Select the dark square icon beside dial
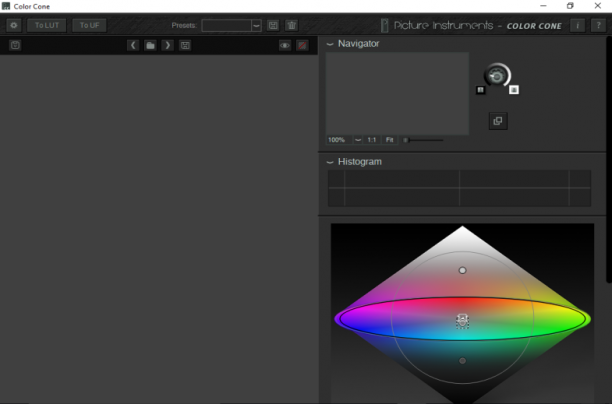Screen dimensions: 612x404 pyautogui.click(x=480, y=90)
